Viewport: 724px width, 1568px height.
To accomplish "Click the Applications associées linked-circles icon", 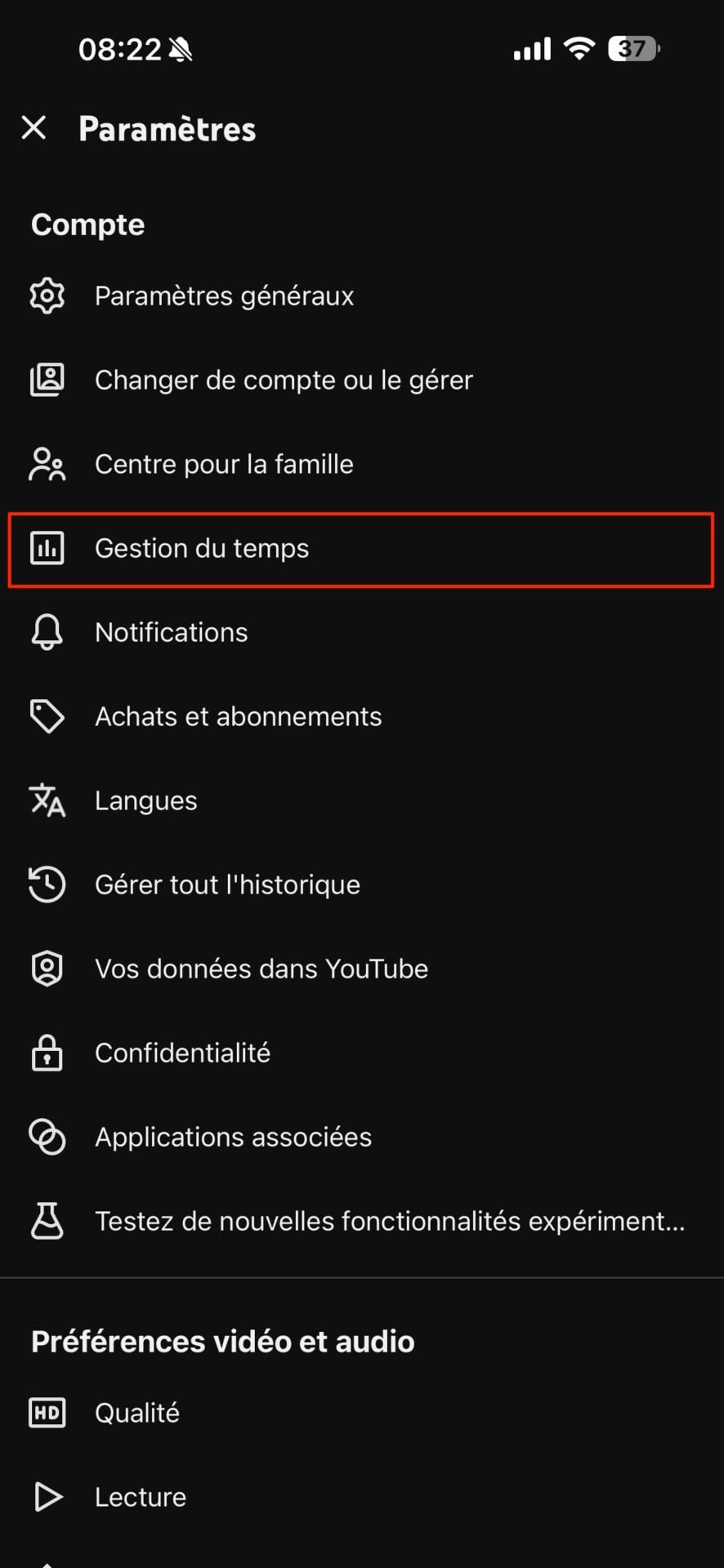I will 47,1137.
